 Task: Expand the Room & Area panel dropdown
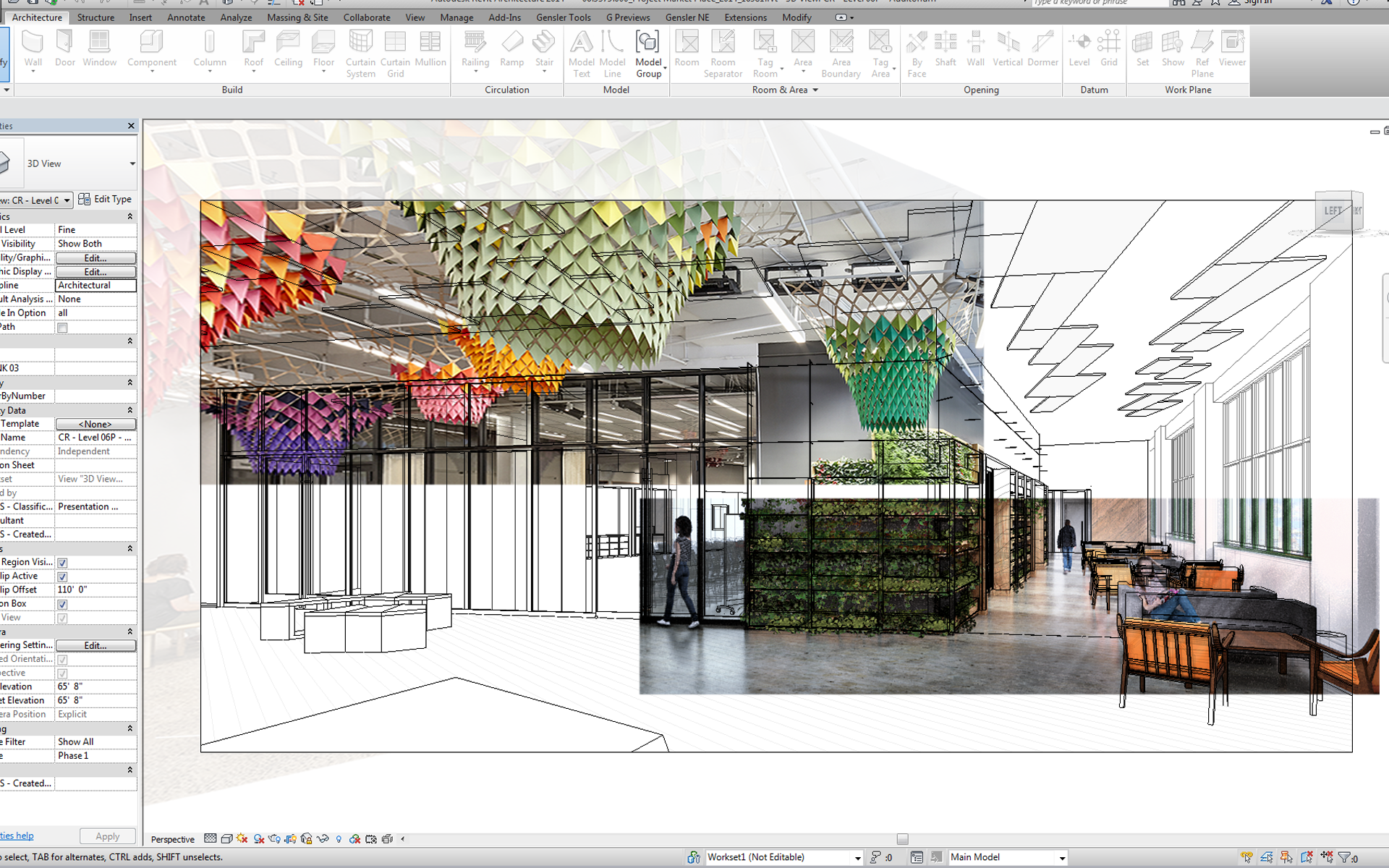815,90
